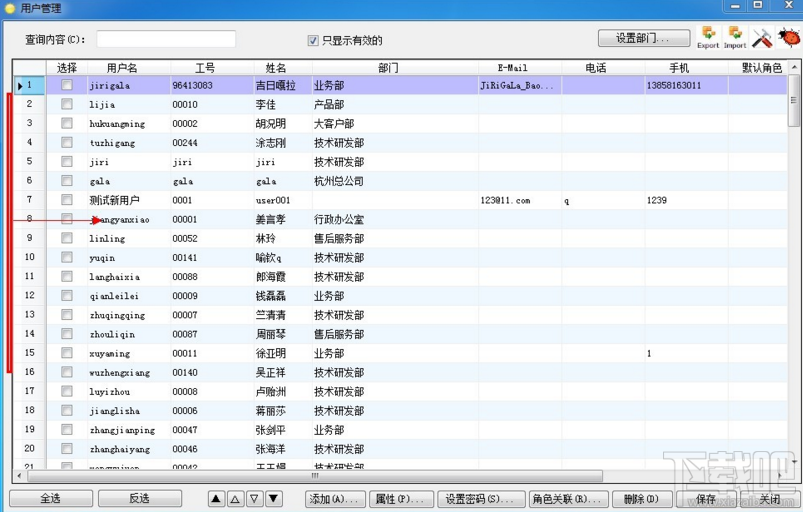Select the row header numbered 1
The width and height of the screenshot is (803, 512).
pos(29,85)
